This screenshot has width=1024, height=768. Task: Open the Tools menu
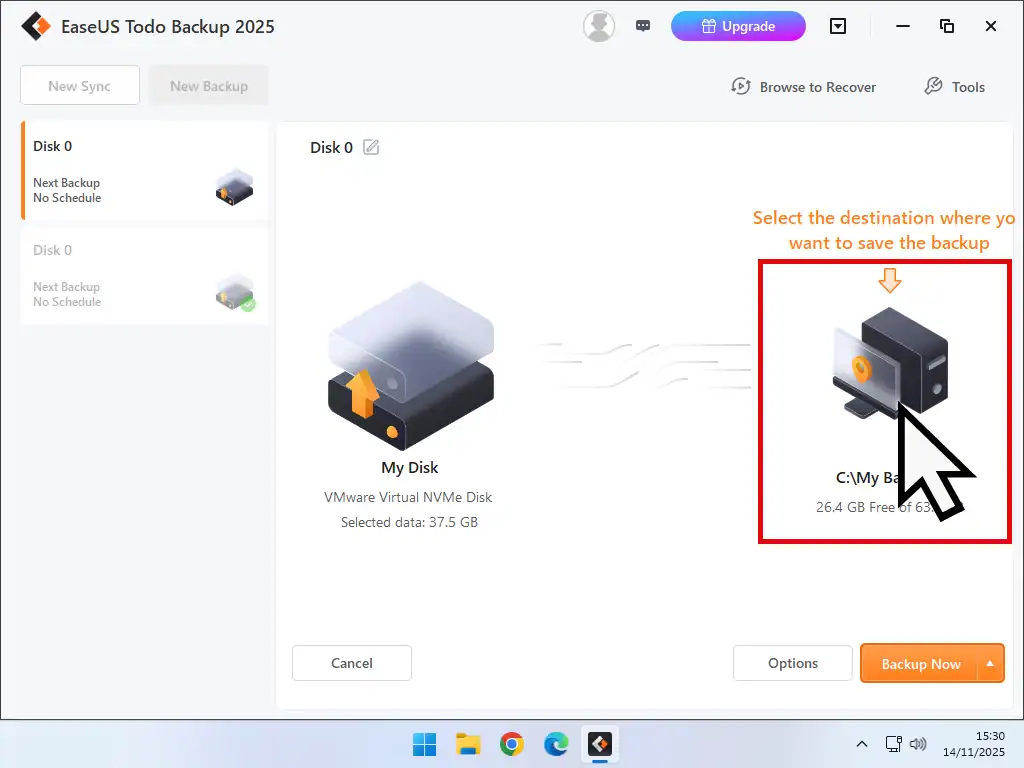coord(953,87)
